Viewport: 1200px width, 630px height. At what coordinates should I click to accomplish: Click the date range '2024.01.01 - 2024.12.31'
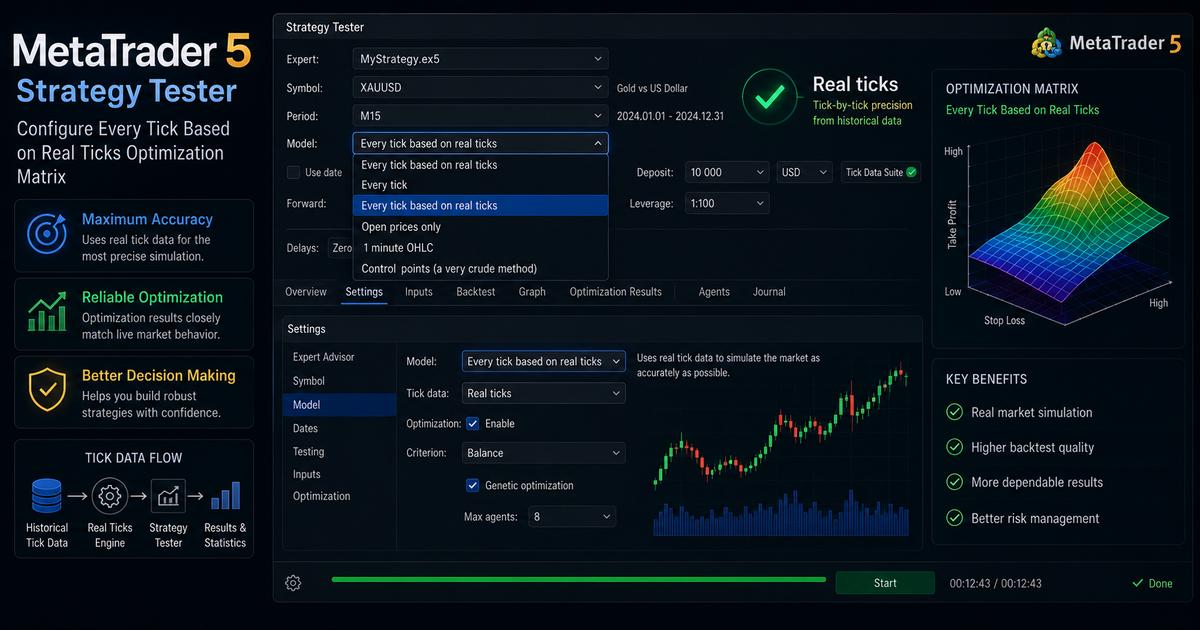point(671,116)
